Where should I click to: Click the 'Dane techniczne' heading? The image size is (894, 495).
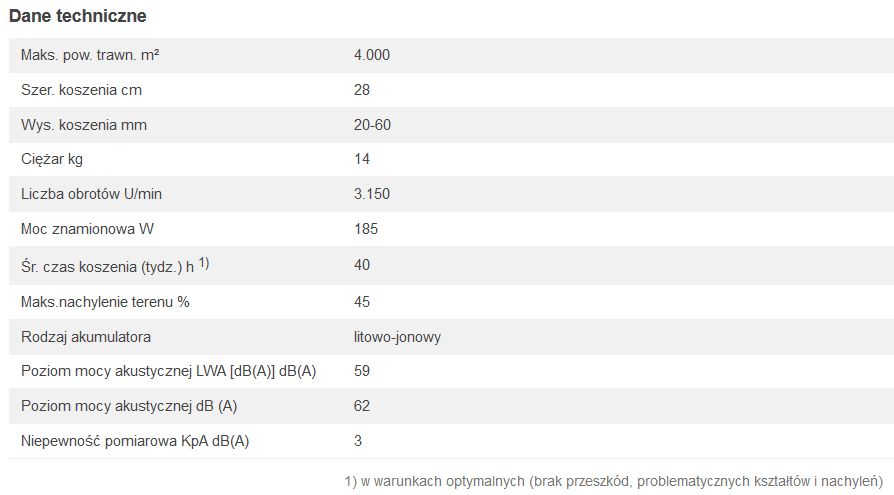[78, 16]
